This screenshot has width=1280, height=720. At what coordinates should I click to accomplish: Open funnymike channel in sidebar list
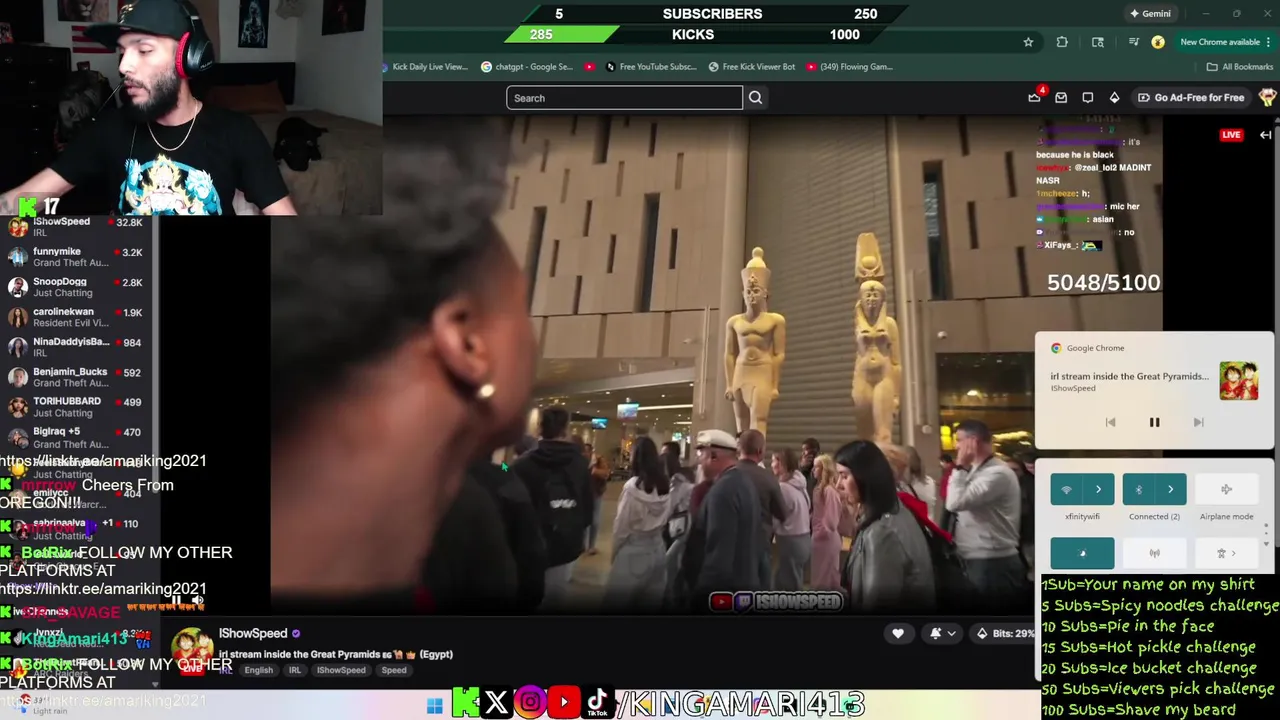coord(77,257)
